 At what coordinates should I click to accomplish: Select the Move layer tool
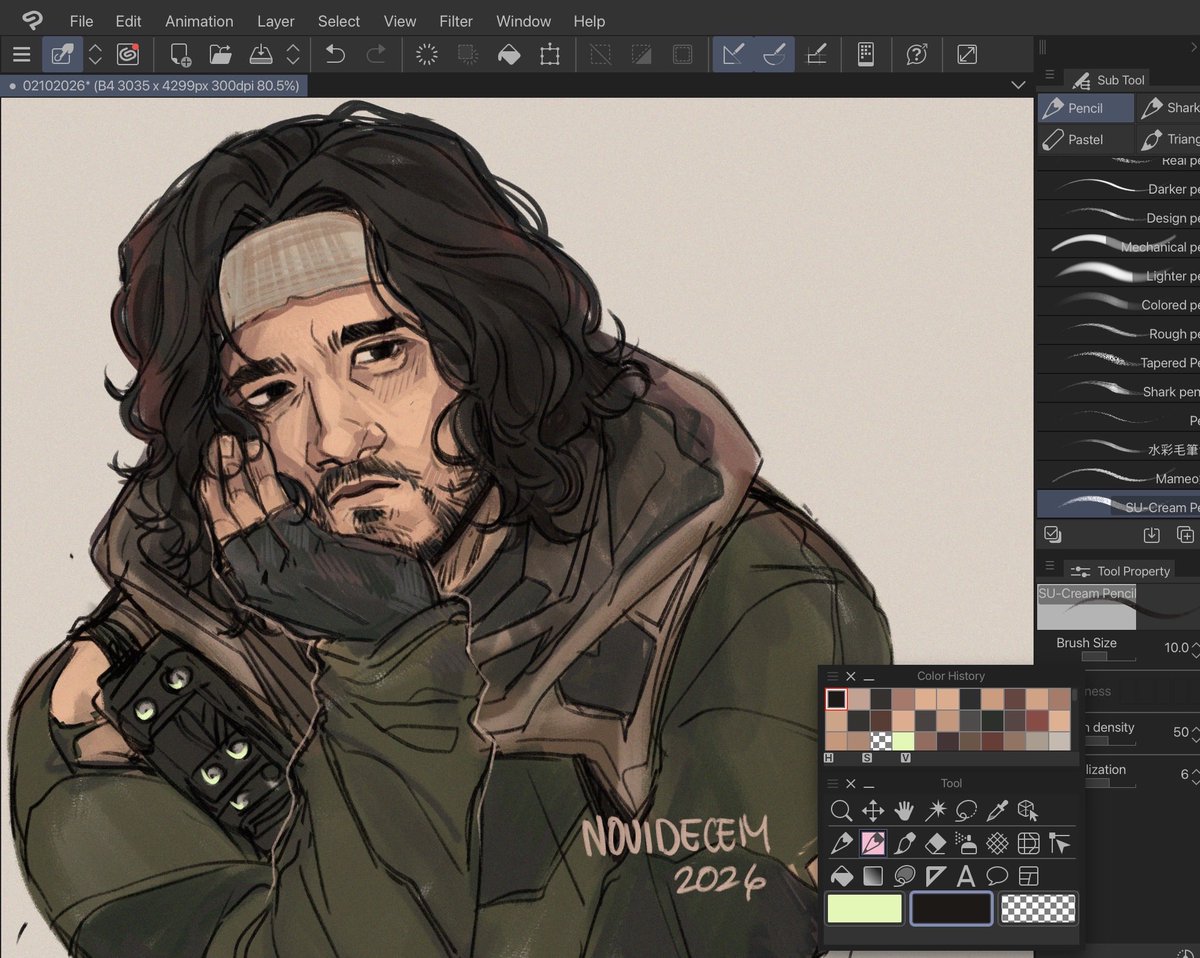[x=873, y=811]
